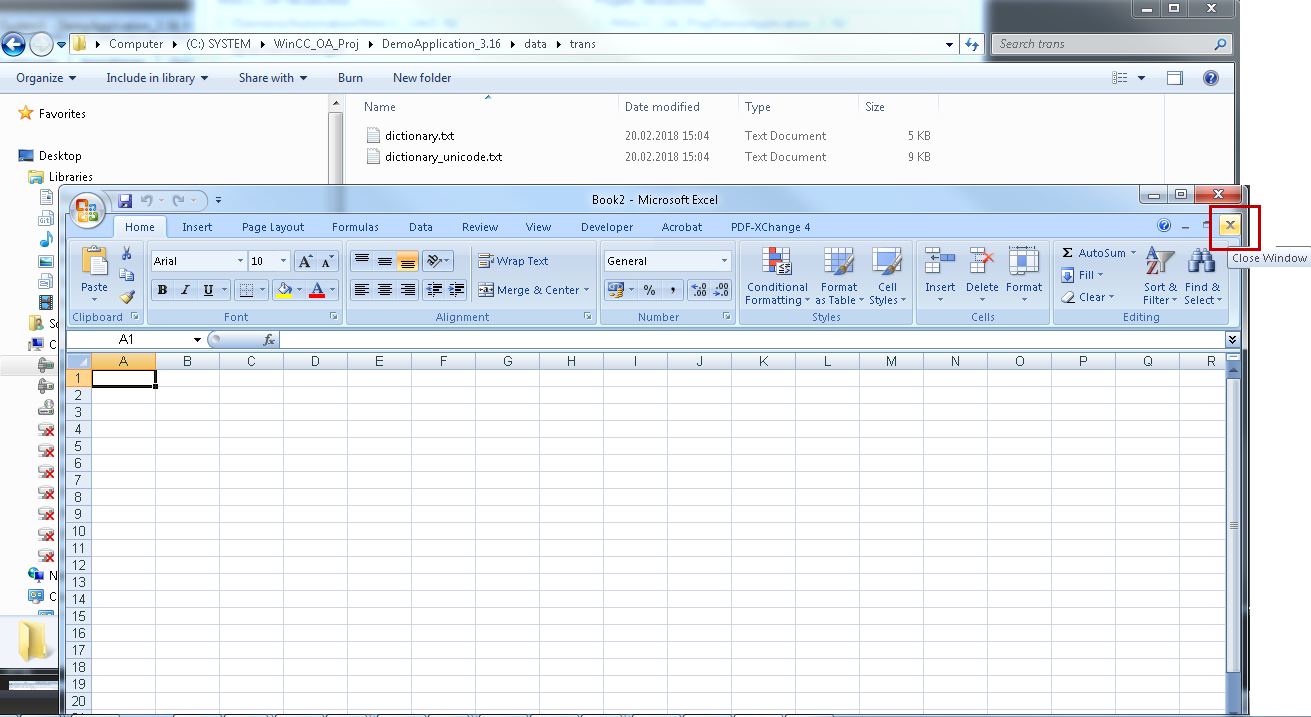Delete cells using Delete button
The height and width of the screenshot is (717, 1311).
click(x=982, y=276)
